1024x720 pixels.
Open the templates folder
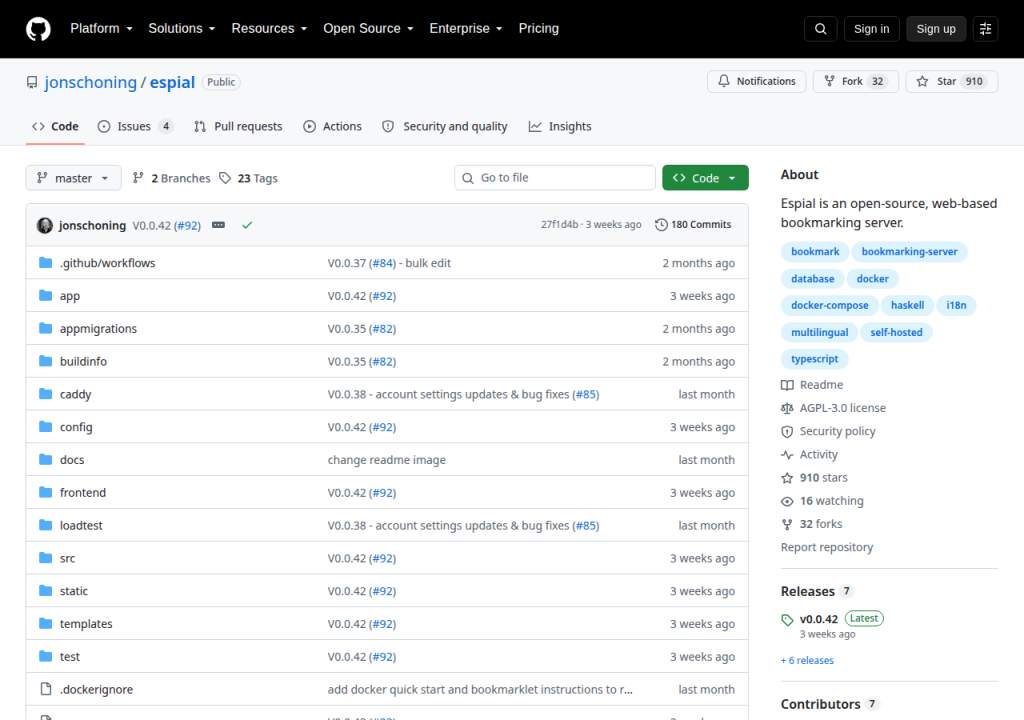pos(86,624)
